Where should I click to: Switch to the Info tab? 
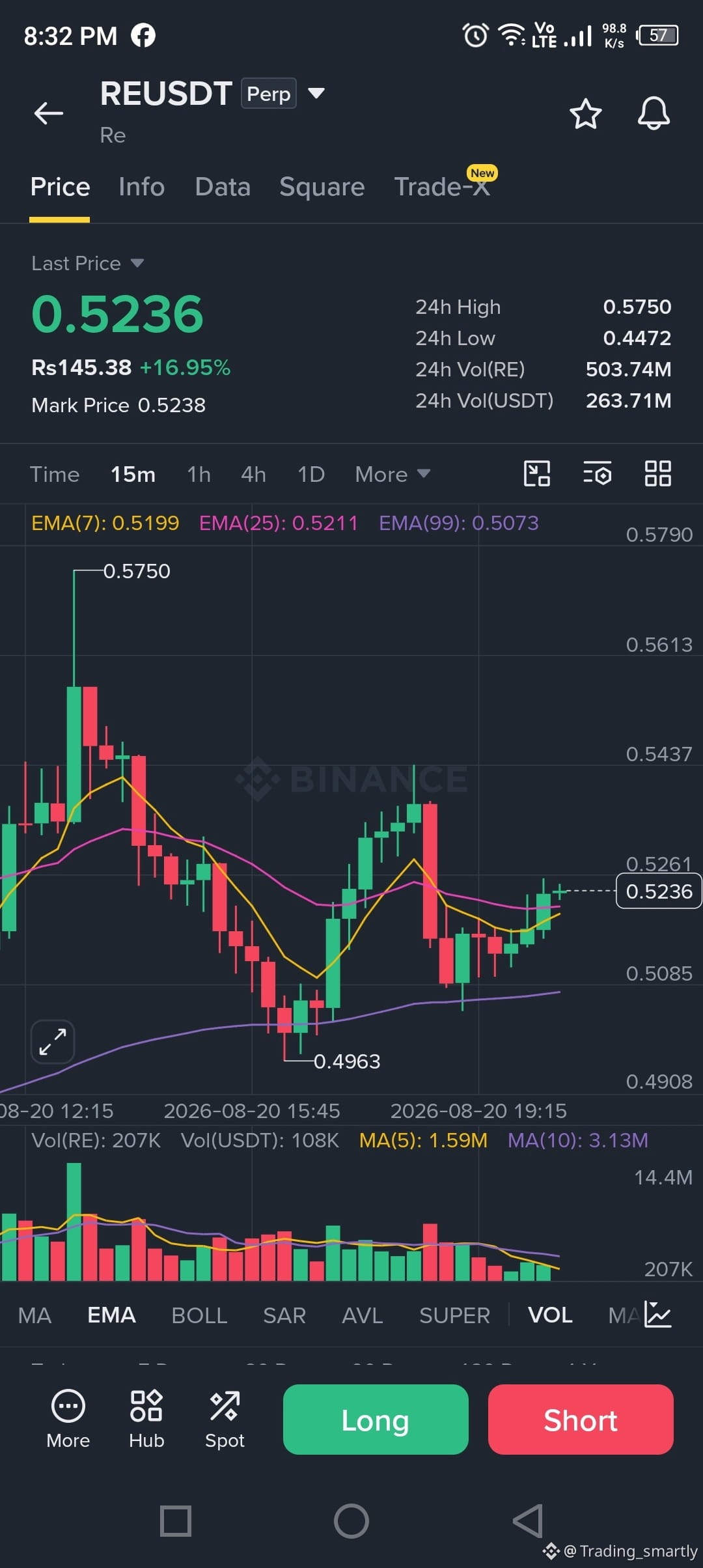141,187
